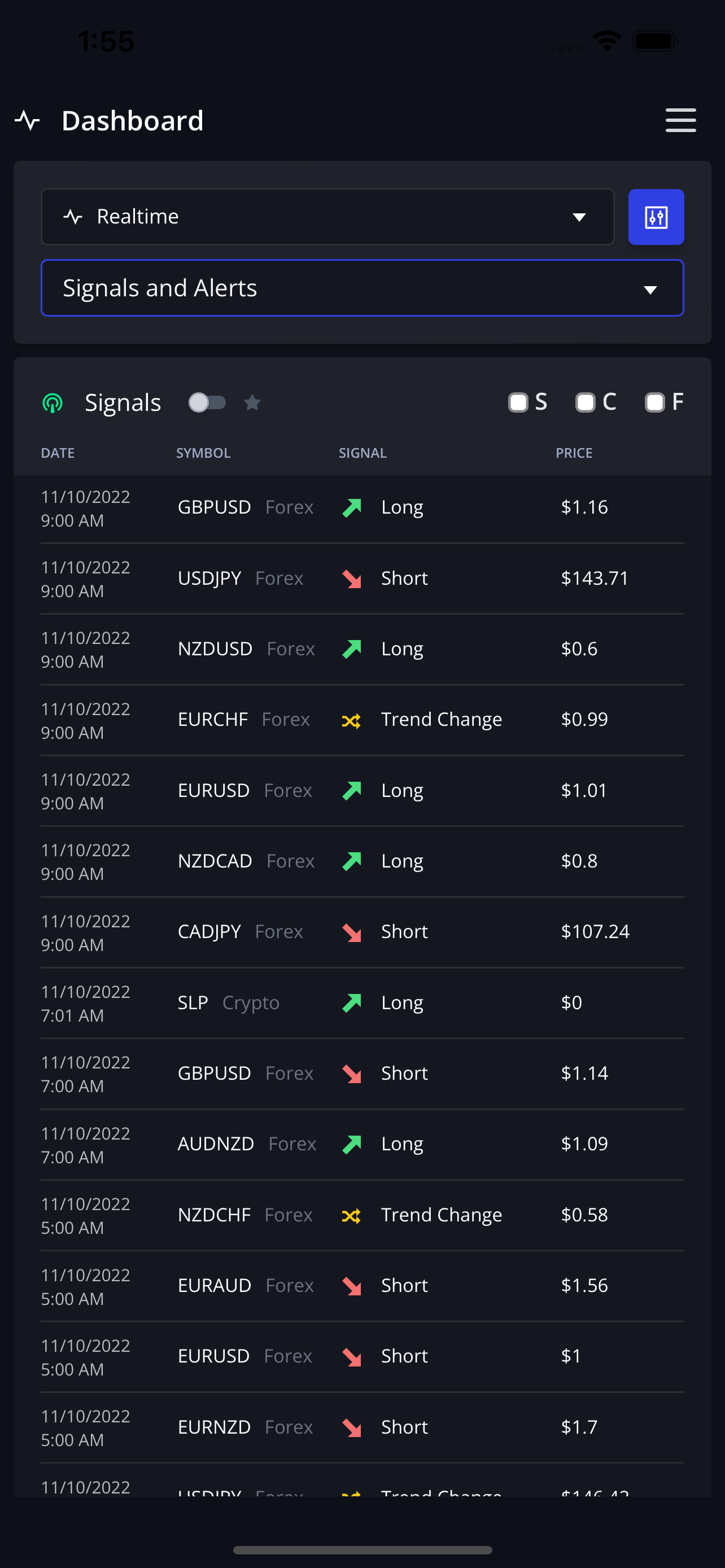Sort by the SYMBOL column header
725x1568 pixels.
(x=203, y=453)
